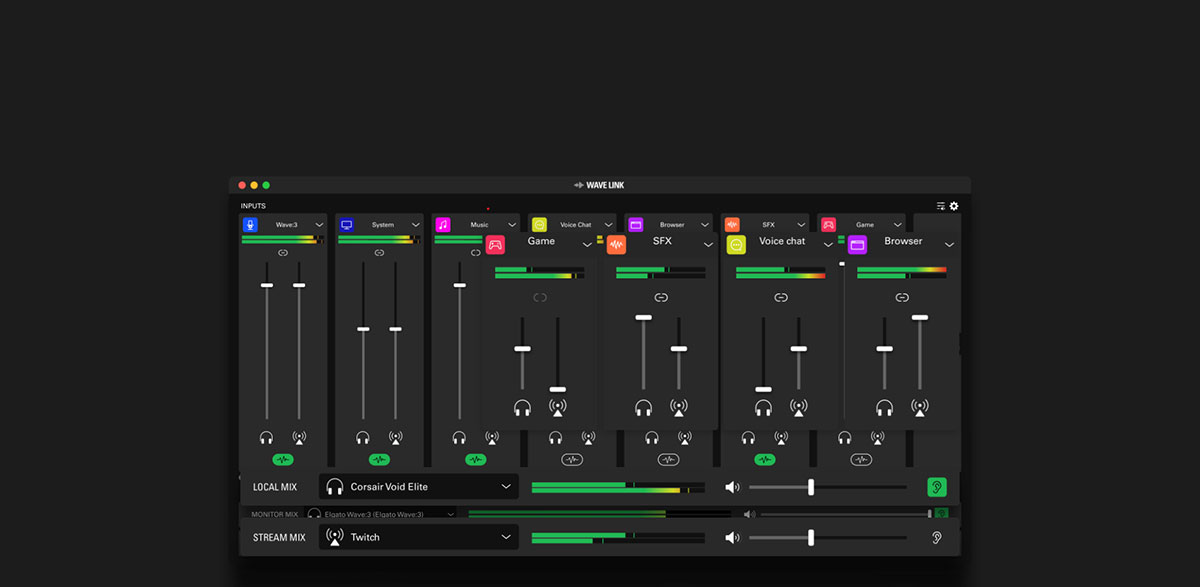This screenshot has height=587, width=1200.
Task: Toggle System channel audio effects button
Action: (x=379, y=460)
